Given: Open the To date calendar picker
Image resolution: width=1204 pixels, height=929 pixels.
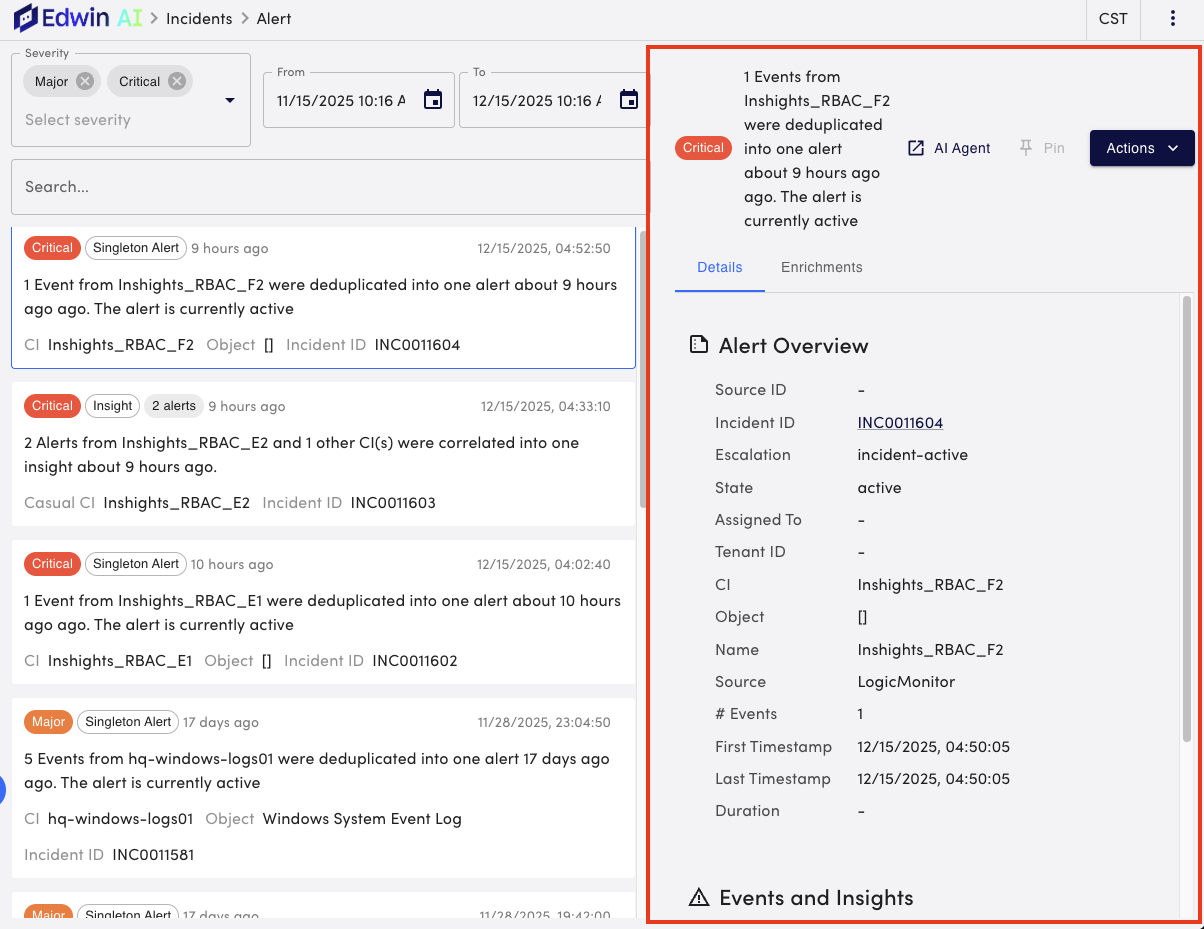Looking at the screenshot, I should pos(629,100).
